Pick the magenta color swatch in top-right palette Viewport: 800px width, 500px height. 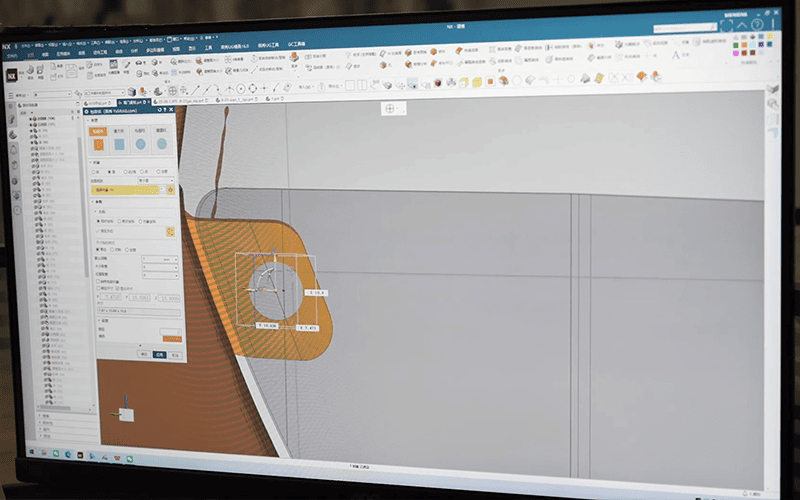(x=736, y=53)
